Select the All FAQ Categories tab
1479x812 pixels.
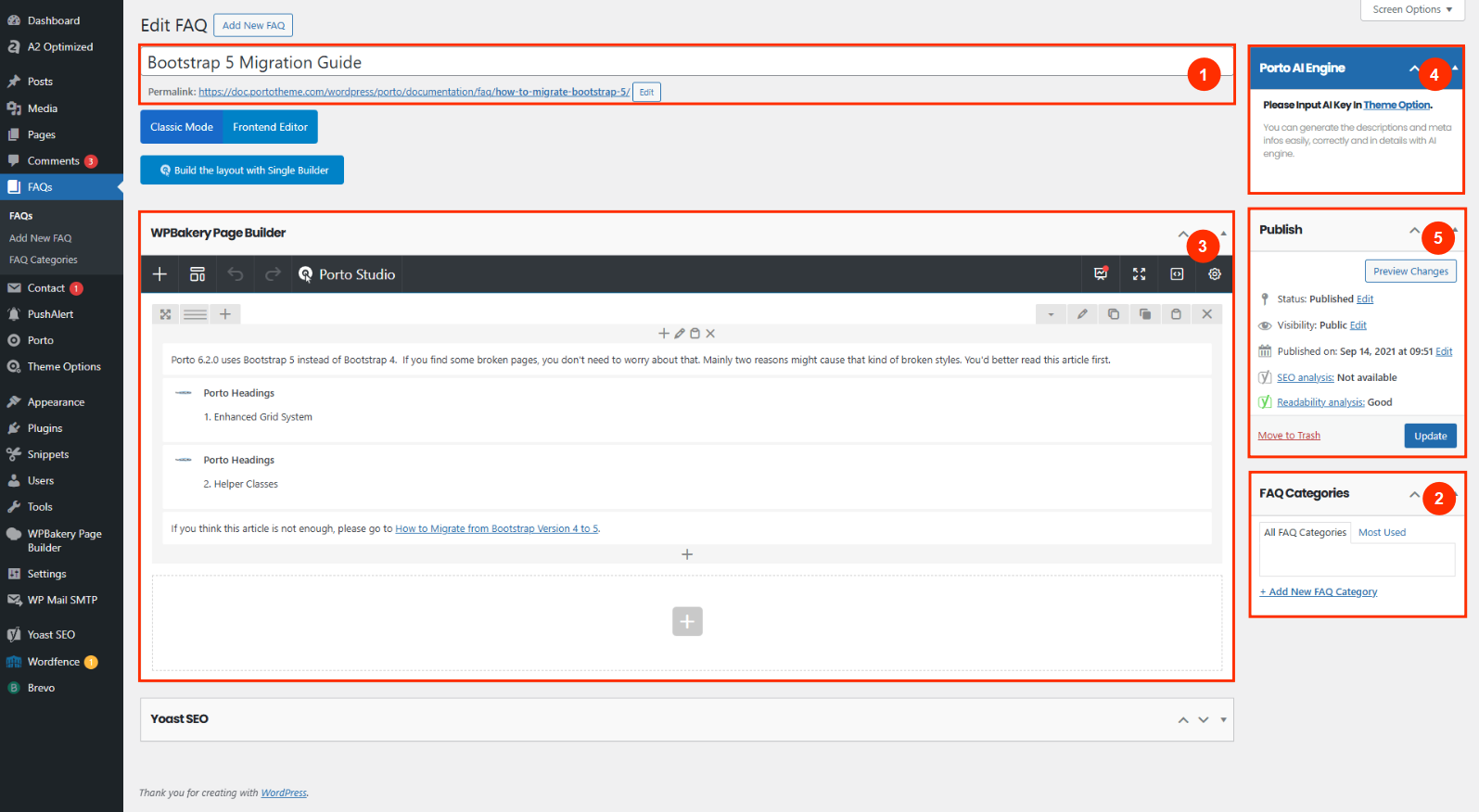pos(1305,532)
